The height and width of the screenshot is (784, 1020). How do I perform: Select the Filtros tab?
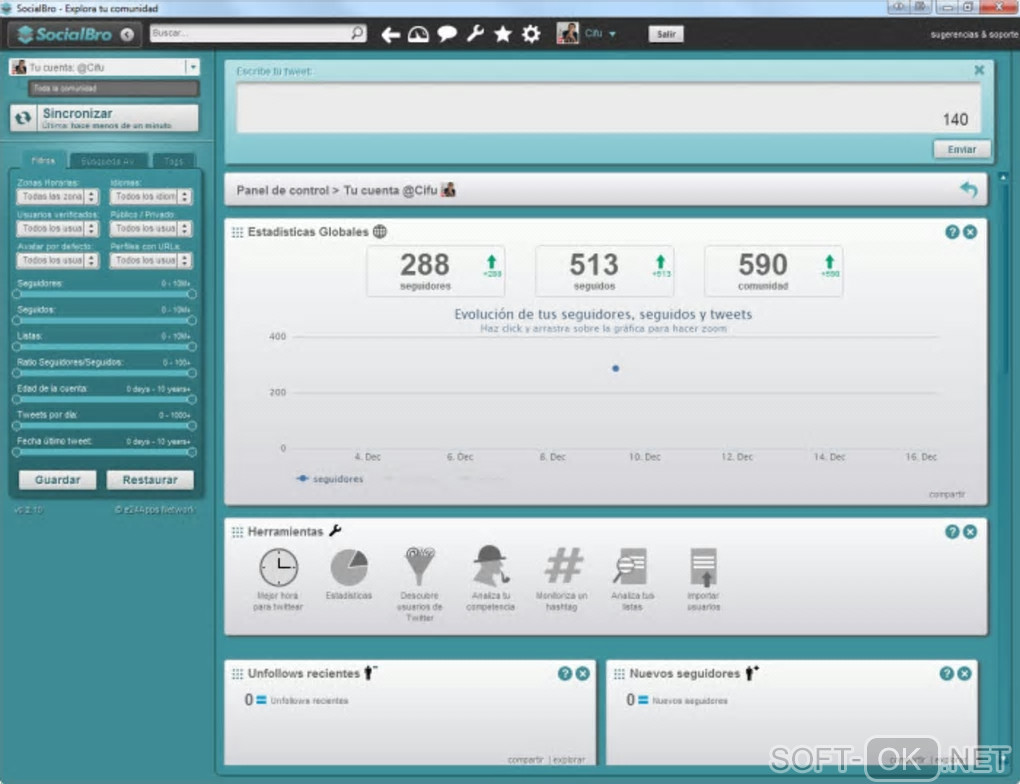click(43, 161)
